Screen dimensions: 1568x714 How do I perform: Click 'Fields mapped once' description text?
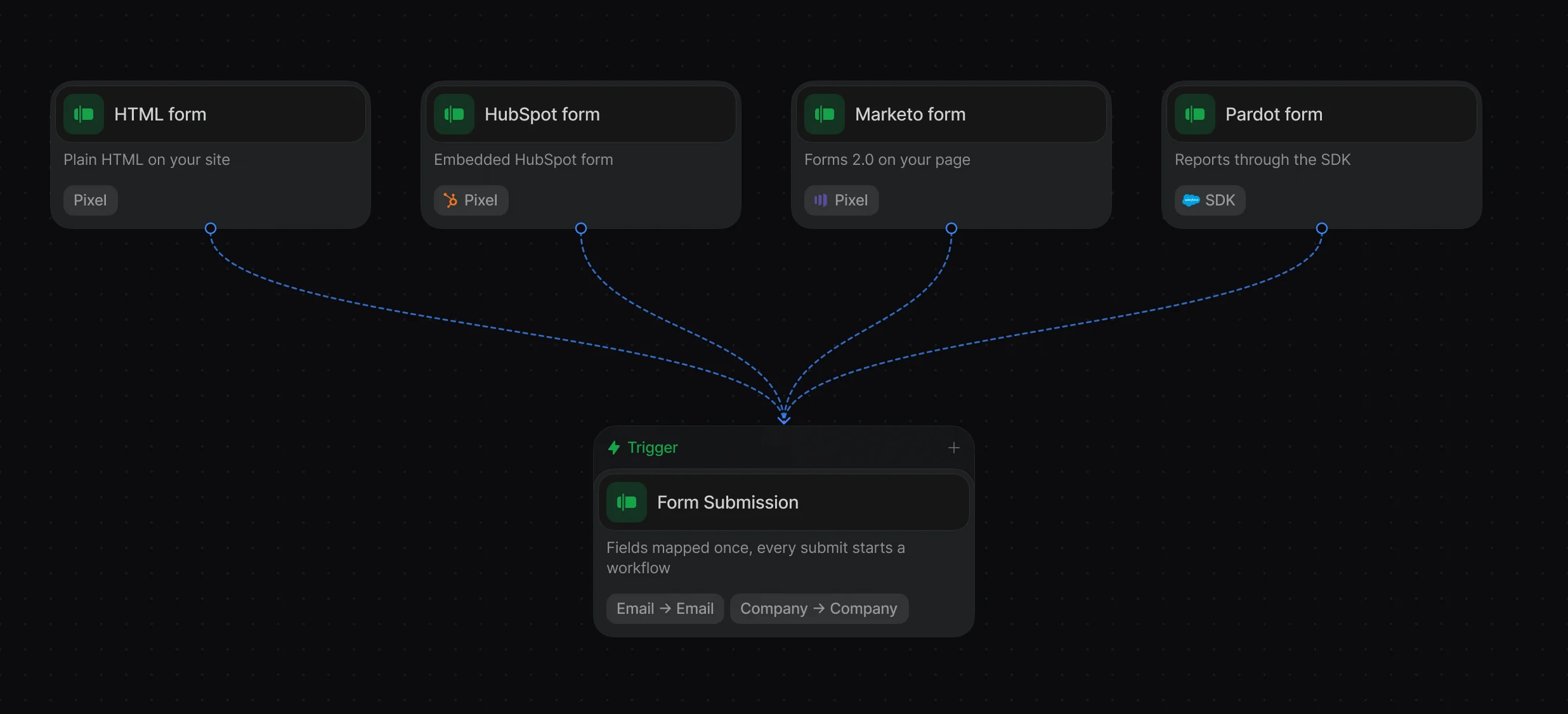(755, 558)
